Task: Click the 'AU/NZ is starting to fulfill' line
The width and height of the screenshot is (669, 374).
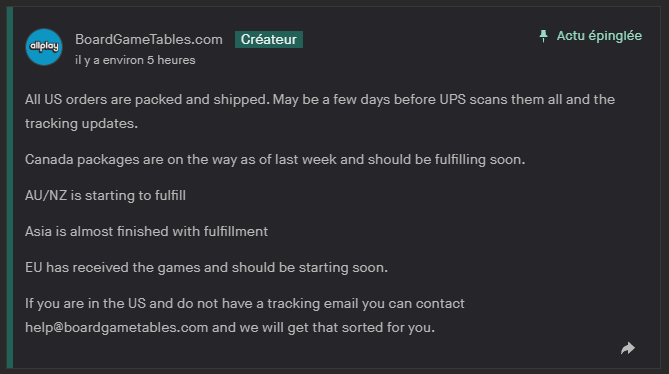Action: coord(105,195)
